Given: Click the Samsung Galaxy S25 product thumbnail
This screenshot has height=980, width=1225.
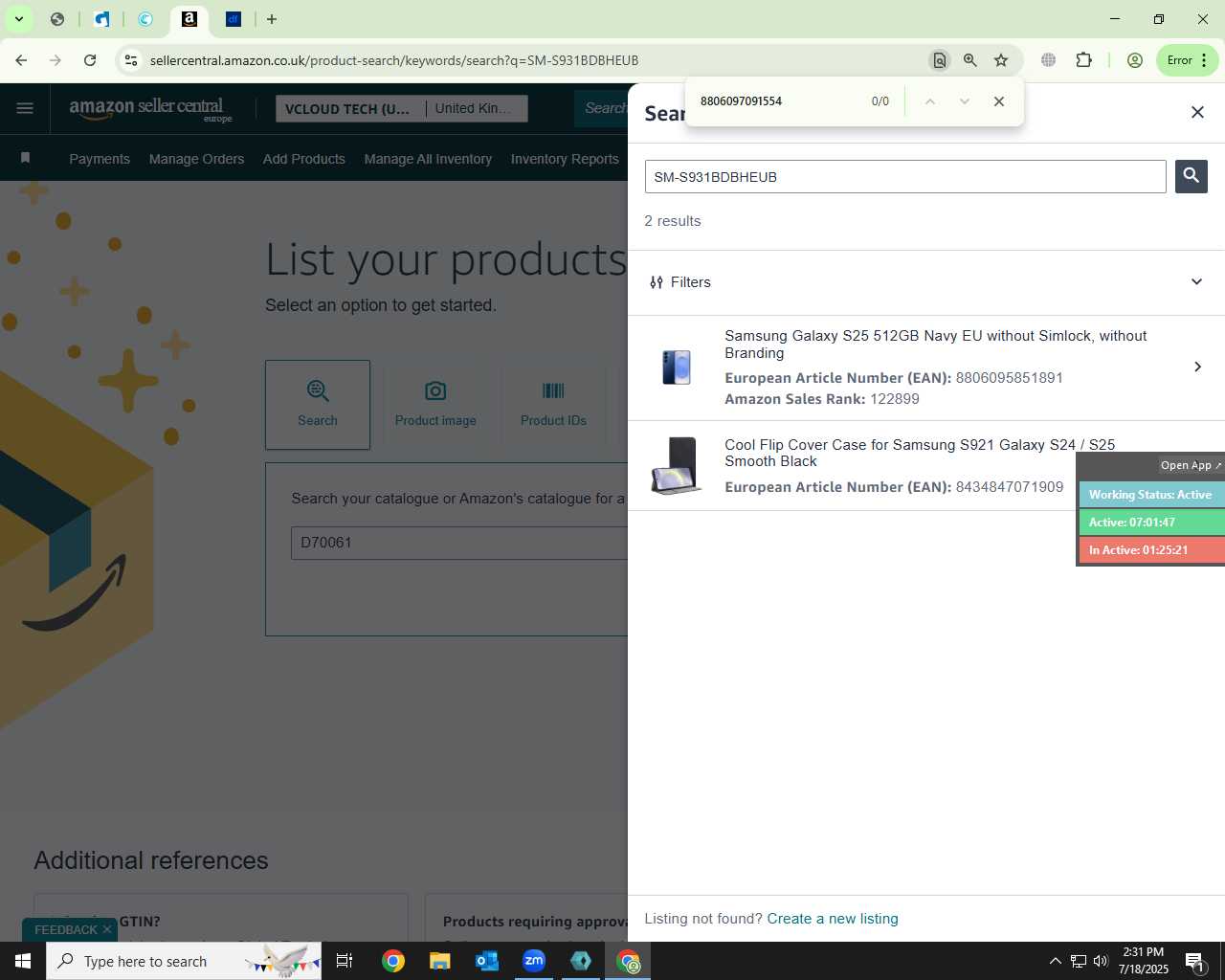Looking at the screenshot, I should click(x=676, y=367).
